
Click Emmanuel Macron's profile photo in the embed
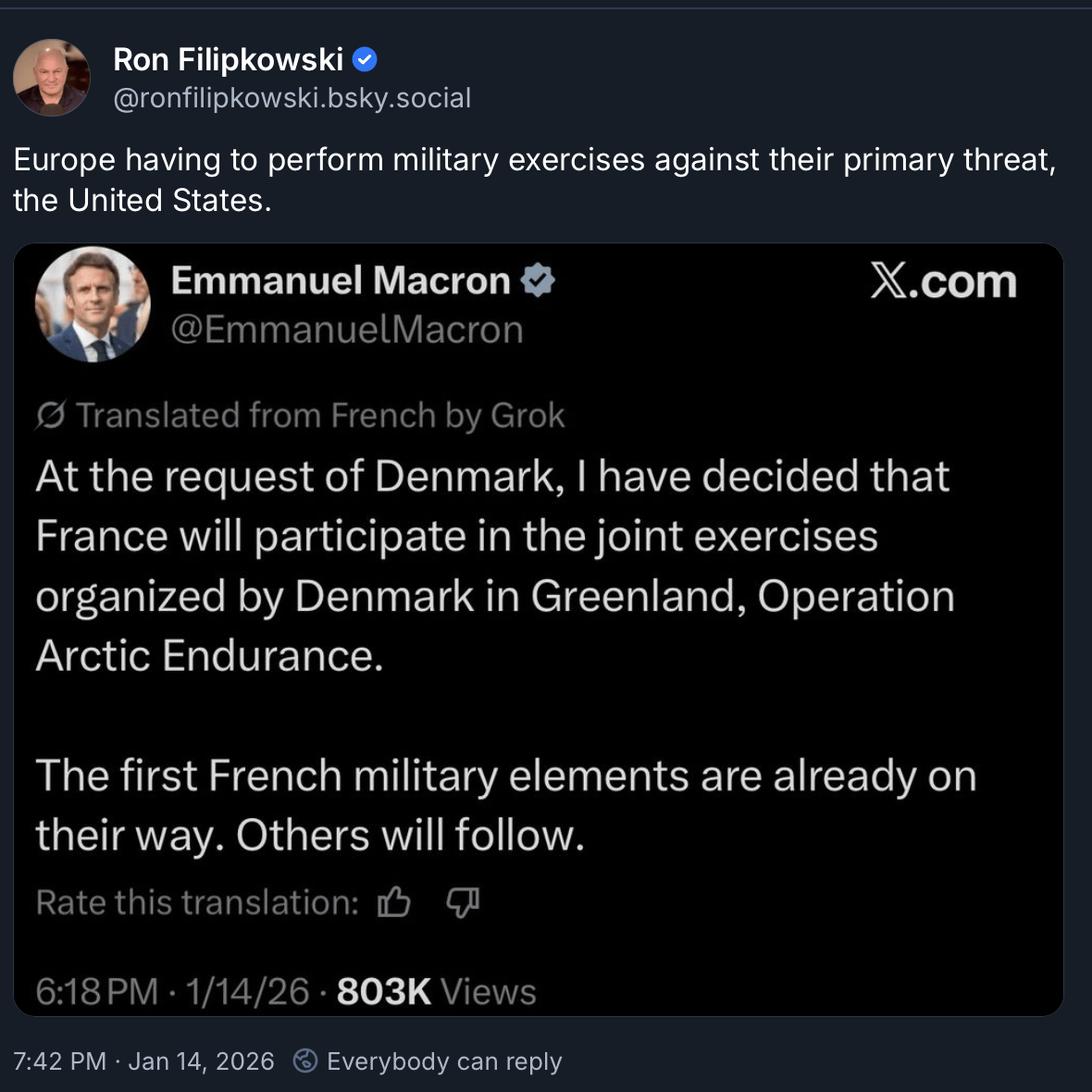pos(93,304)
